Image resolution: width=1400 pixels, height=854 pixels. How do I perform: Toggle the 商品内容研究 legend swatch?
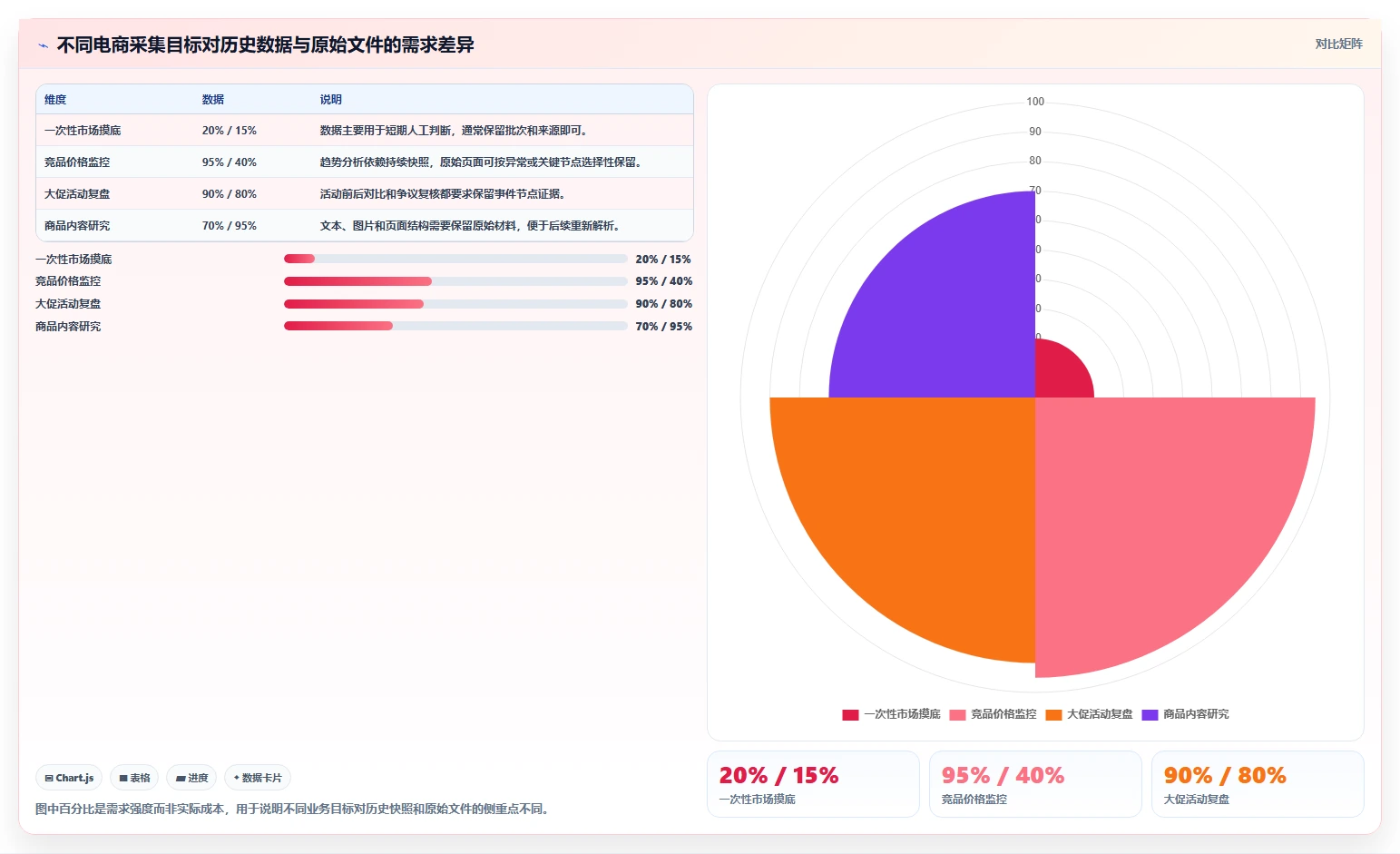tap(1150, 714)
